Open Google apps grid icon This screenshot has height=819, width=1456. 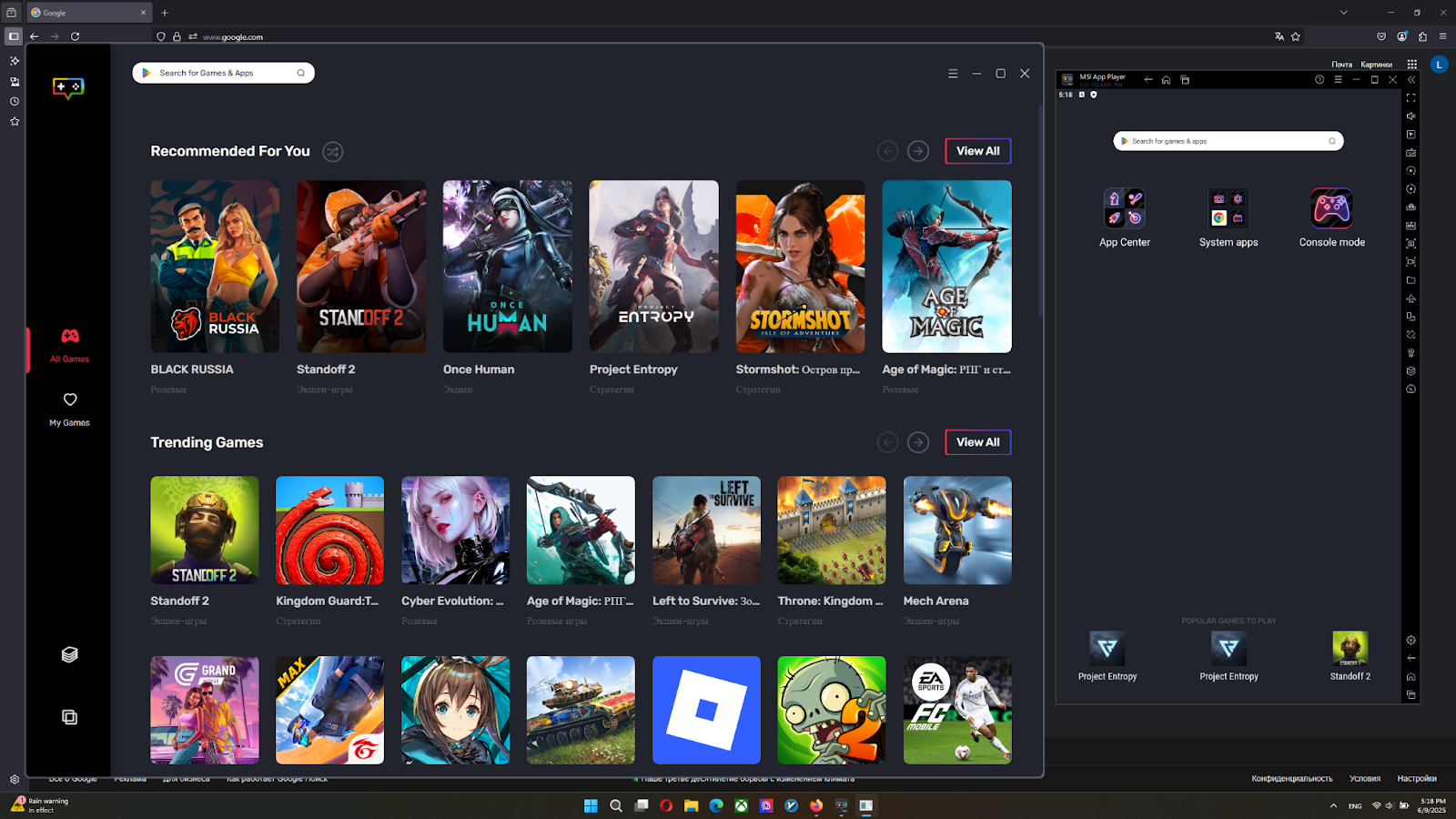click(1411, 65)
